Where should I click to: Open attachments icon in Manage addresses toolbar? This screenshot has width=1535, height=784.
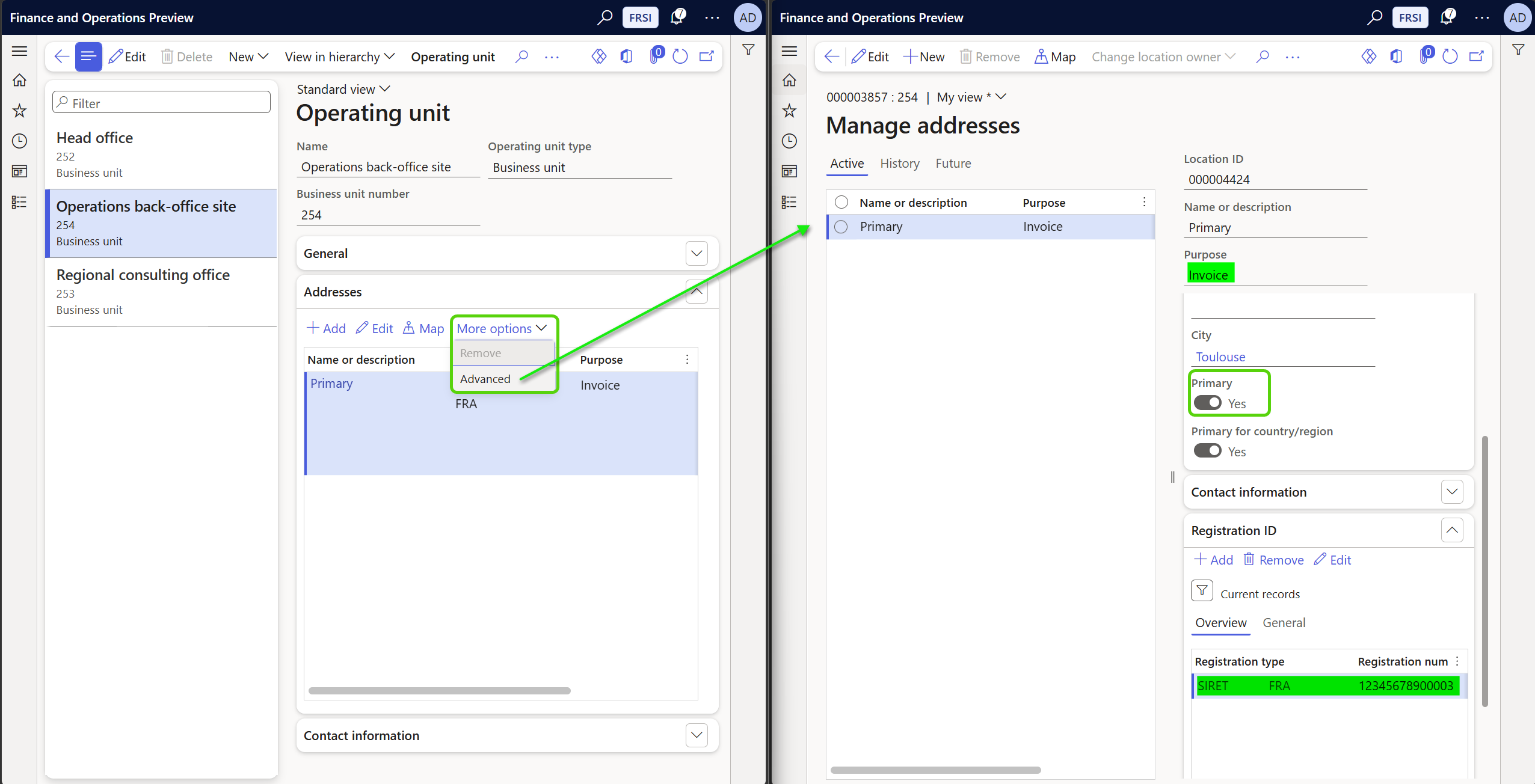tap(1425, 55)
